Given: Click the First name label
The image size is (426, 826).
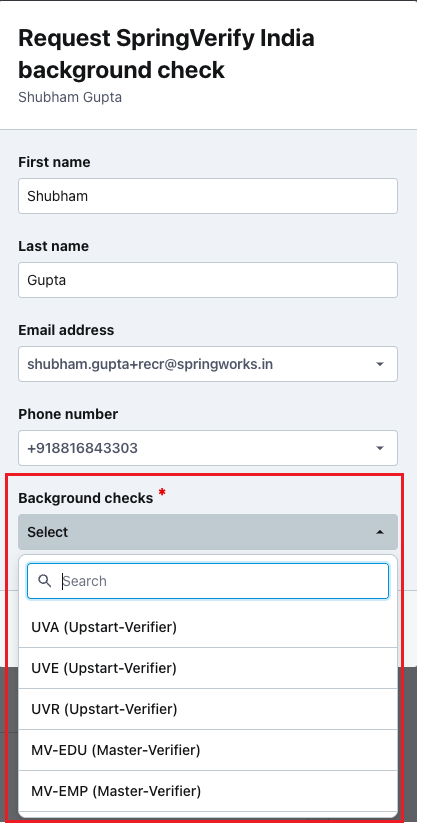Looking at the screenshot, I should [x=54, y=162].
